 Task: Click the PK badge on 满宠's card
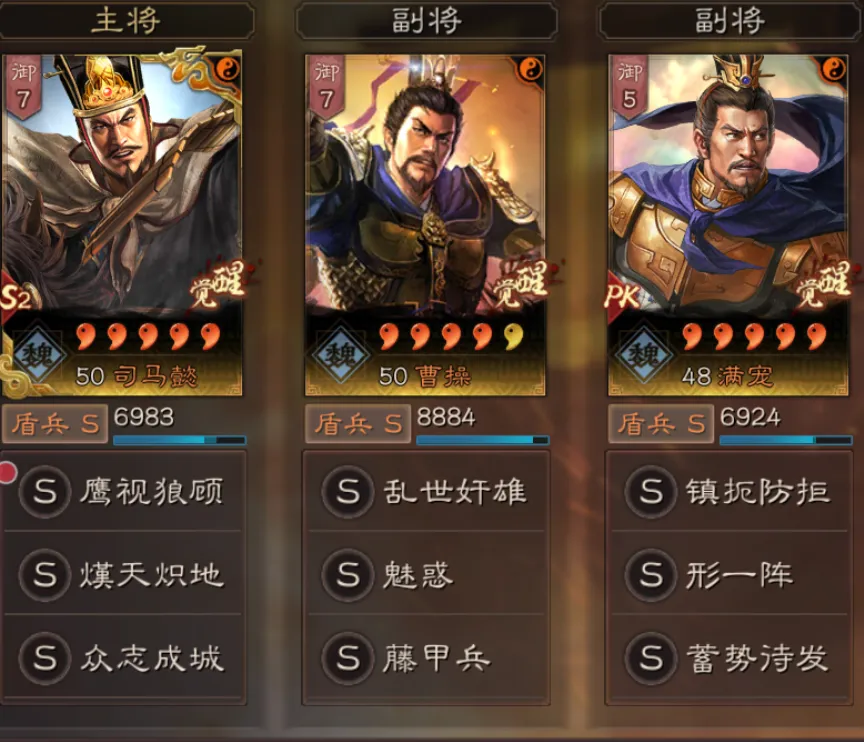coord(622,297)
